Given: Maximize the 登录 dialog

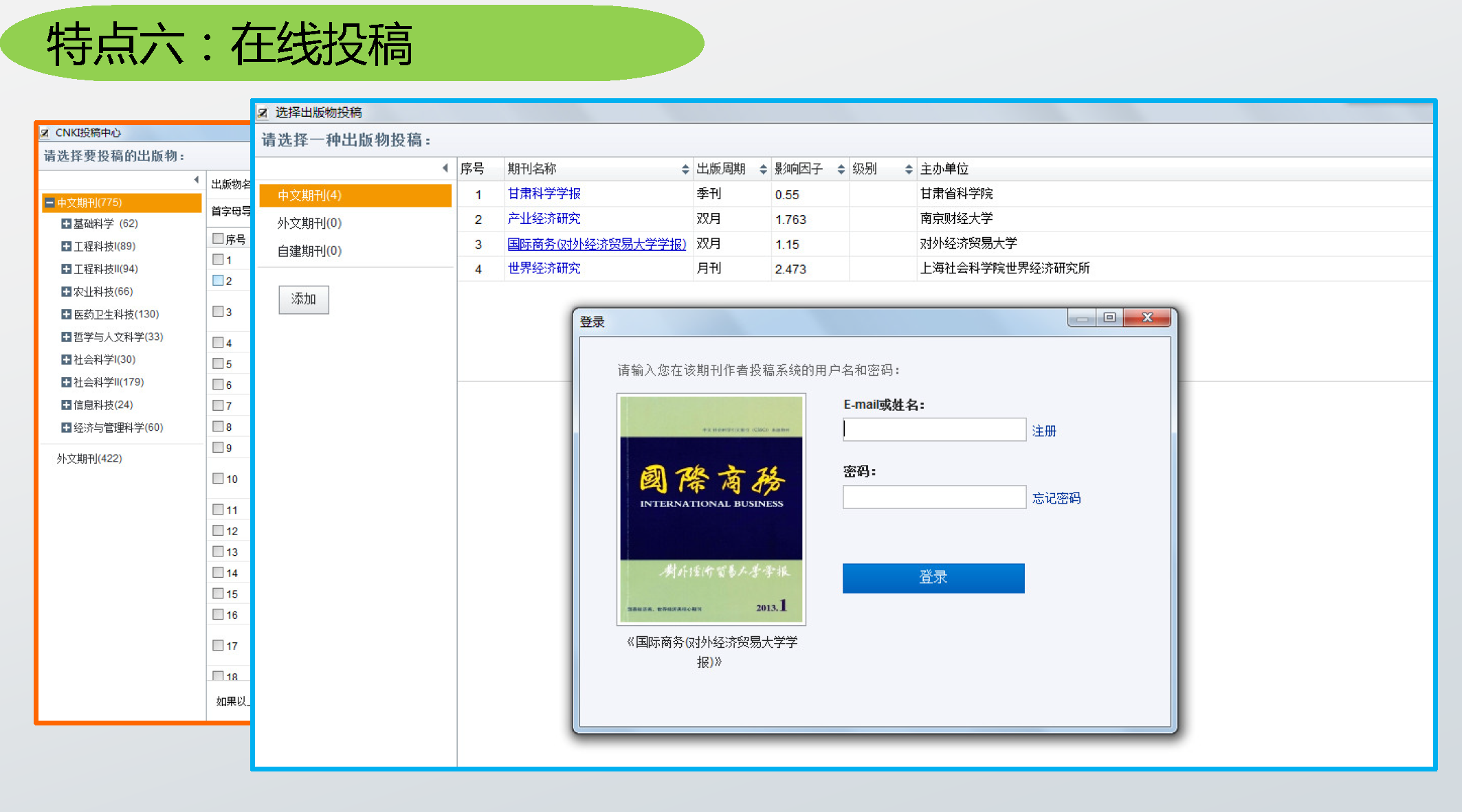Looking at the screenshot, I should pyautogui.click(x=1109, y=317).
